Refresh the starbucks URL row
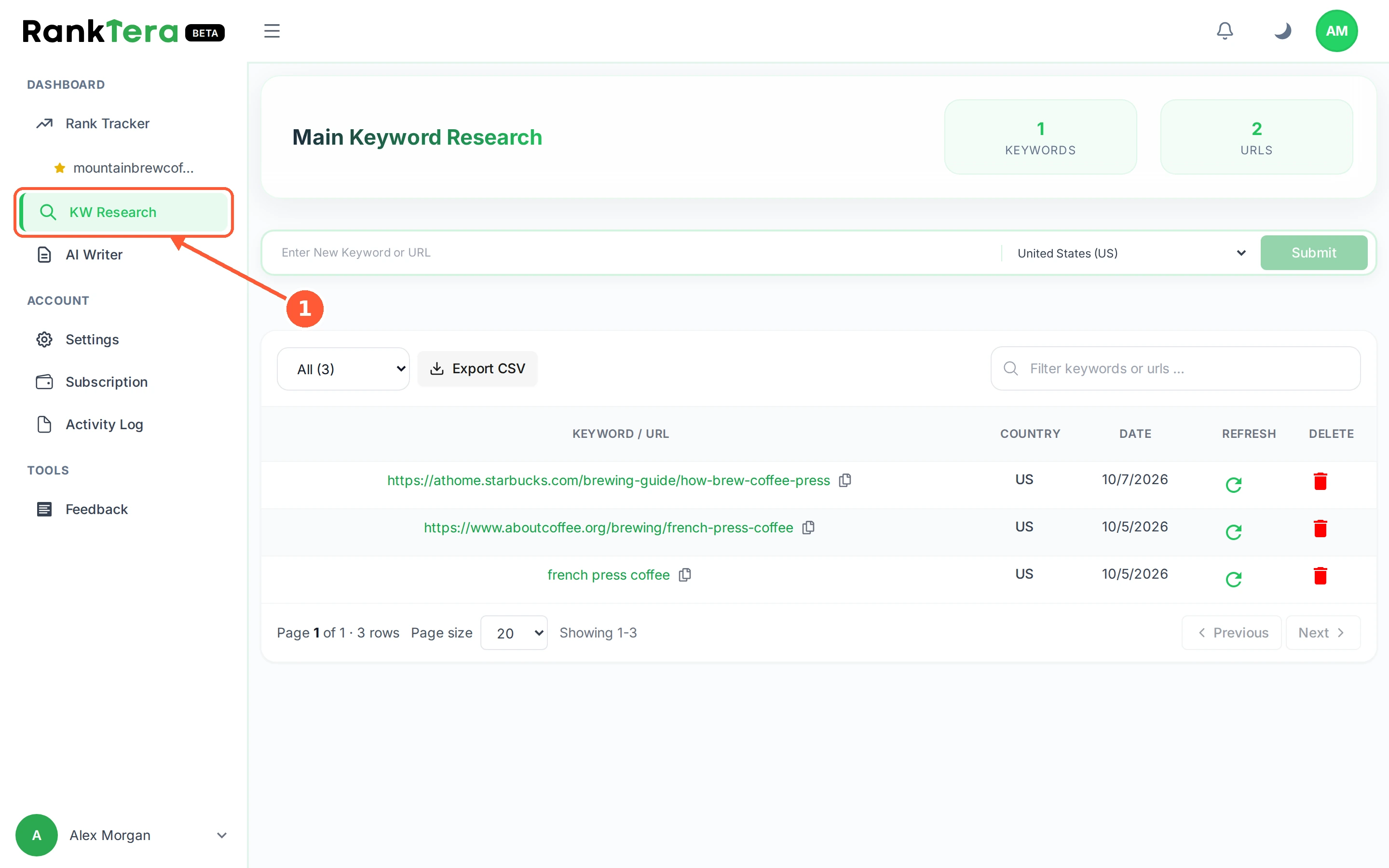1389x868 pixels. pyautogui.click(x=1233, y=485)
